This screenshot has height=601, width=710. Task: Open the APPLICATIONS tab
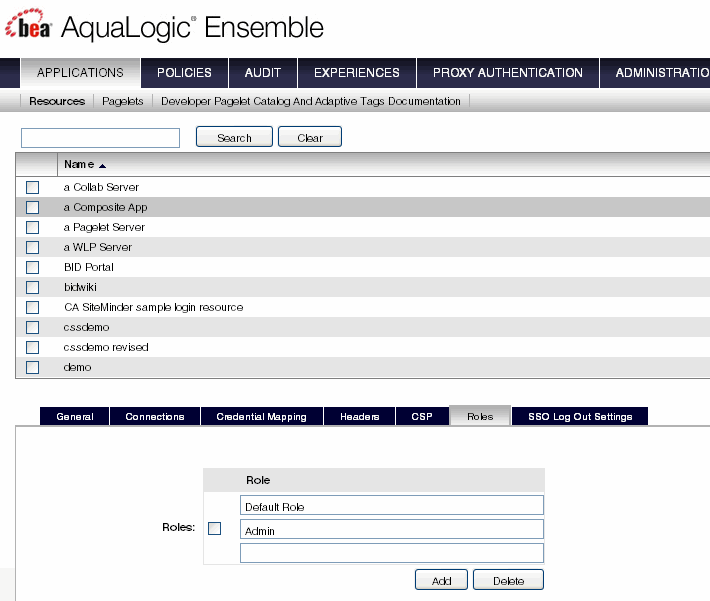[x=80, y=72]
